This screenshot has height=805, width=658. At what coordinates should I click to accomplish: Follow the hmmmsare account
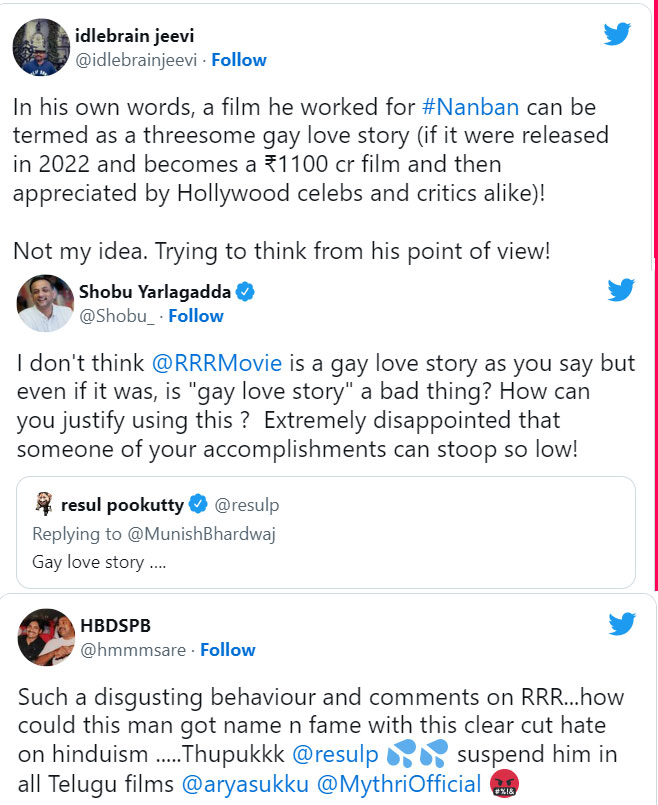[x=227, y=650]
